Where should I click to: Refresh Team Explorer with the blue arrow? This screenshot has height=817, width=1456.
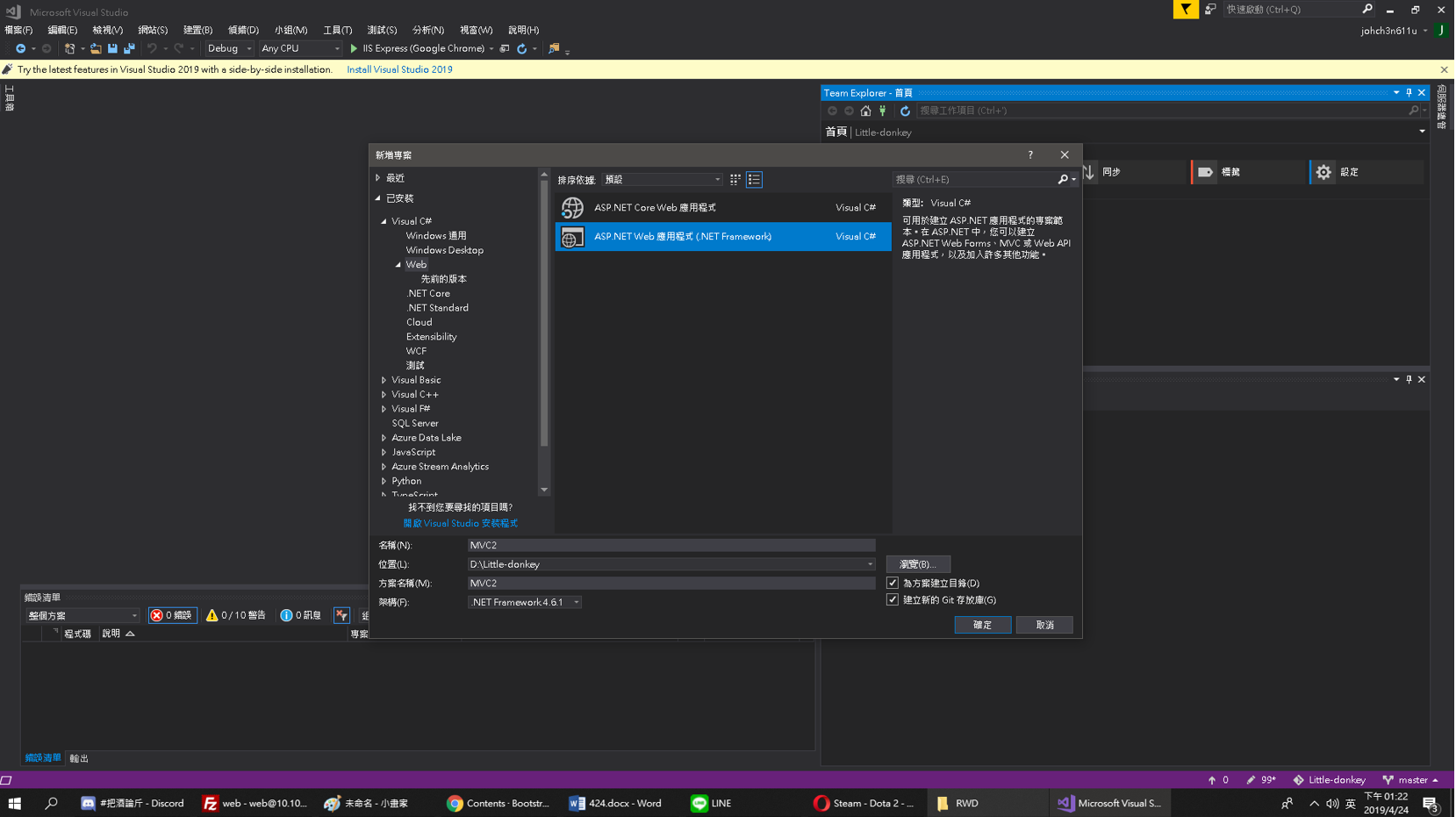905,111
